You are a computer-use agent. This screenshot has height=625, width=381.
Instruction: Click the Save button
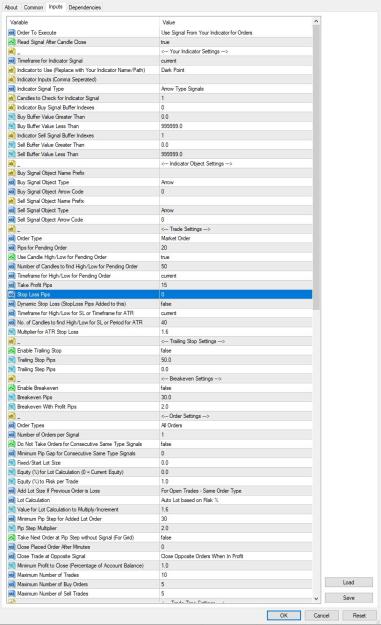pos(349,597)
